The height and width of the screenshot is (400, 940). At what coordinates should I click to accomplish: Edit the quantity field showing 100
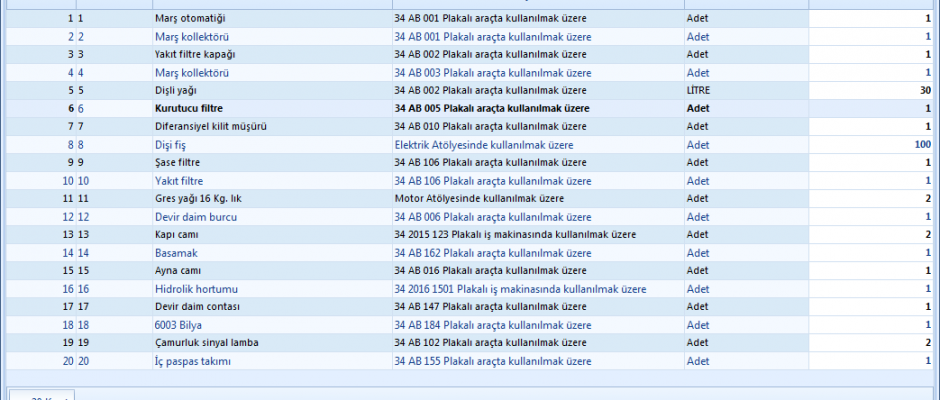click(x=870, y=145)
